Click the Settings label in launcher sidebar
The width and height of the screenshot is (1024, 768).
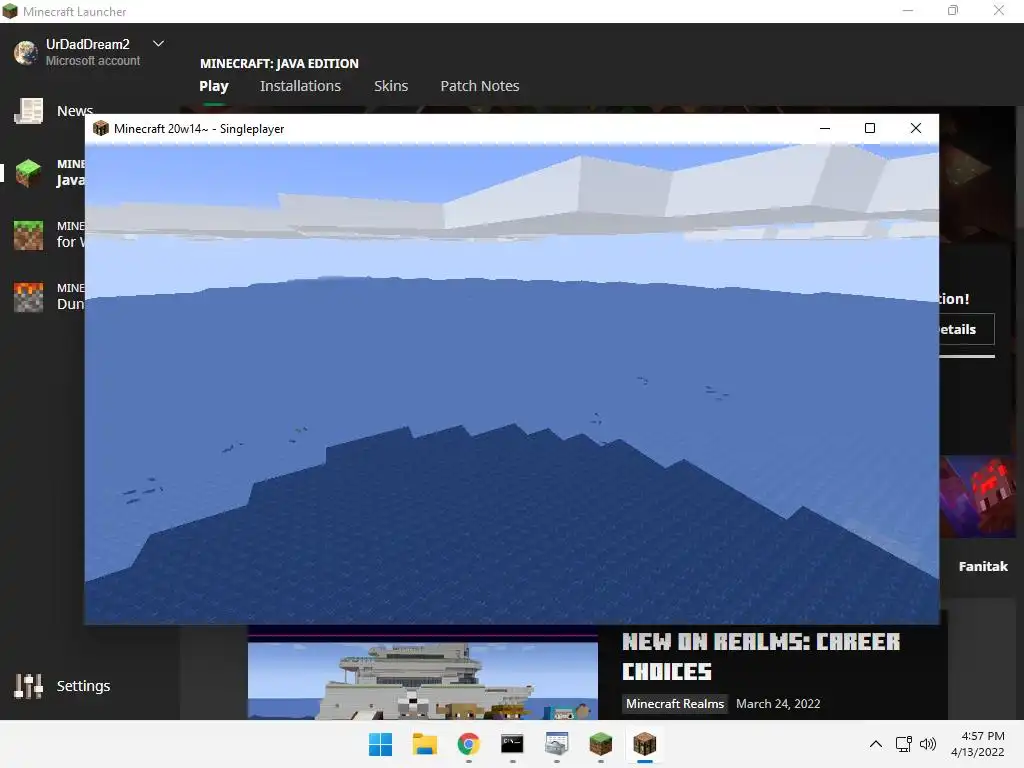84,686
